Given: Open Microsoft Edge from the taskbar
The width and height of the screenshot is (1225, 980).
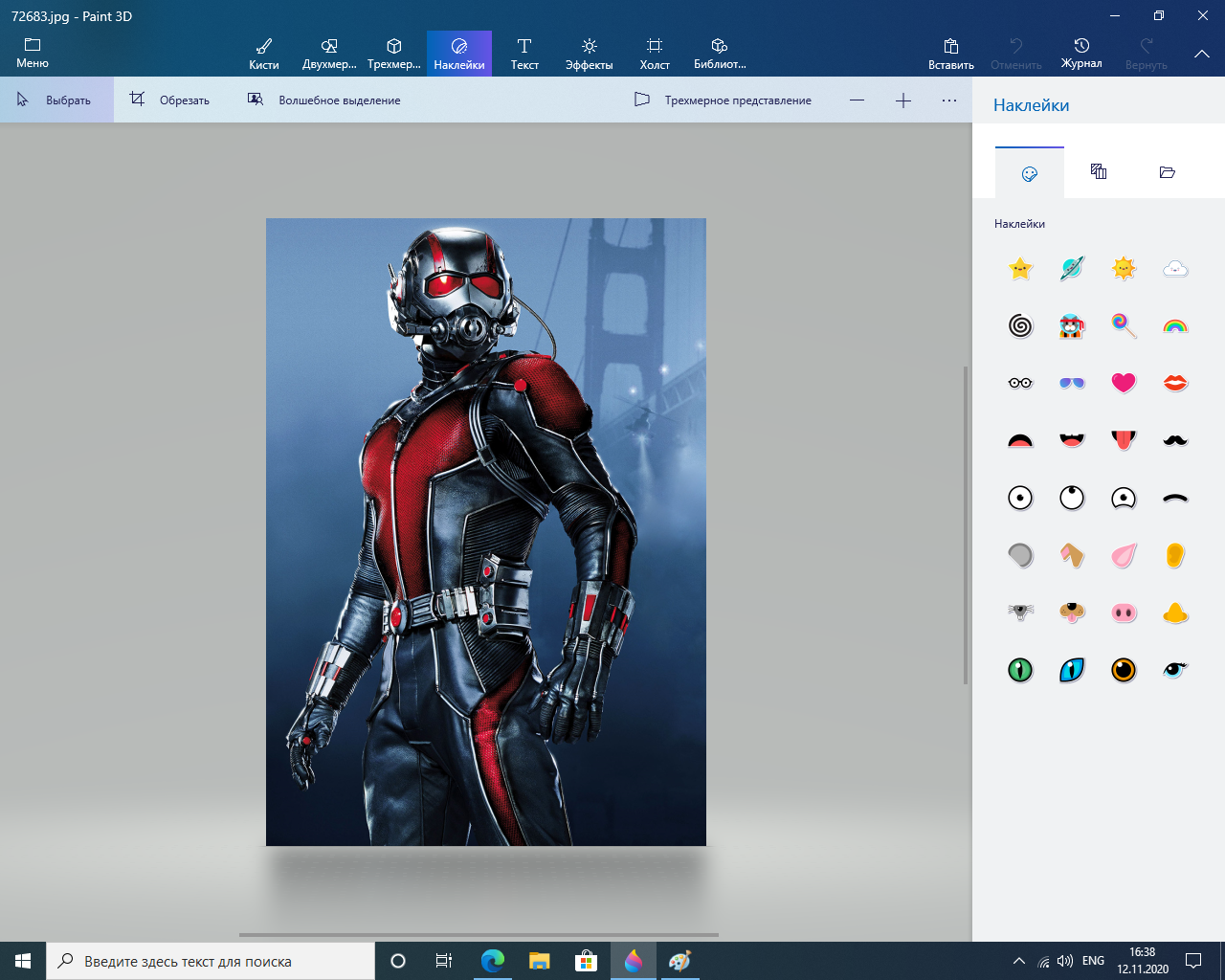Looking at the screenshot, I should click(493, 961).
